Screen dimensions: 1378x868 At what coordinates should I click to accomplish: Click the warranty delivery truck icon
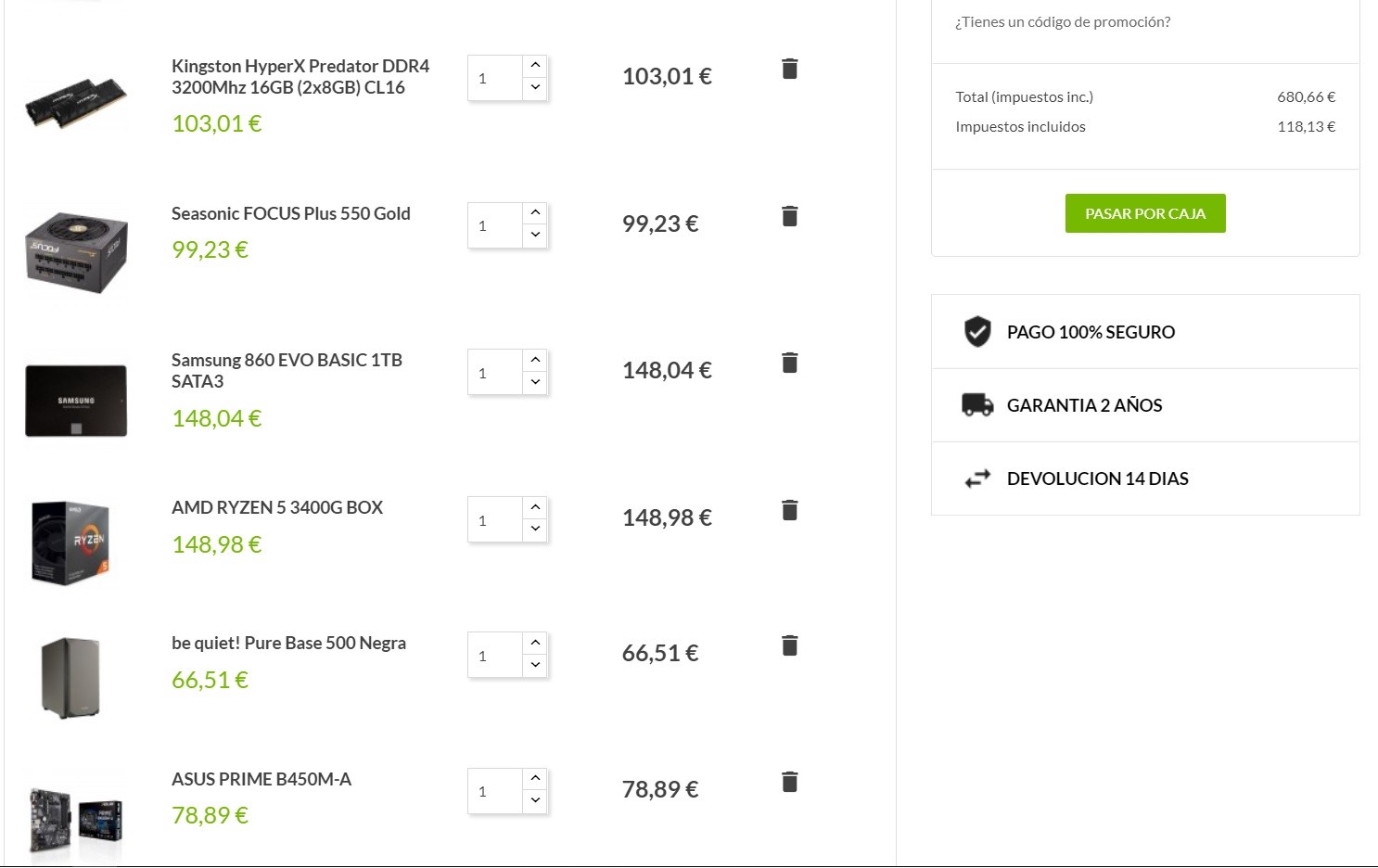(x=977, y=404)
